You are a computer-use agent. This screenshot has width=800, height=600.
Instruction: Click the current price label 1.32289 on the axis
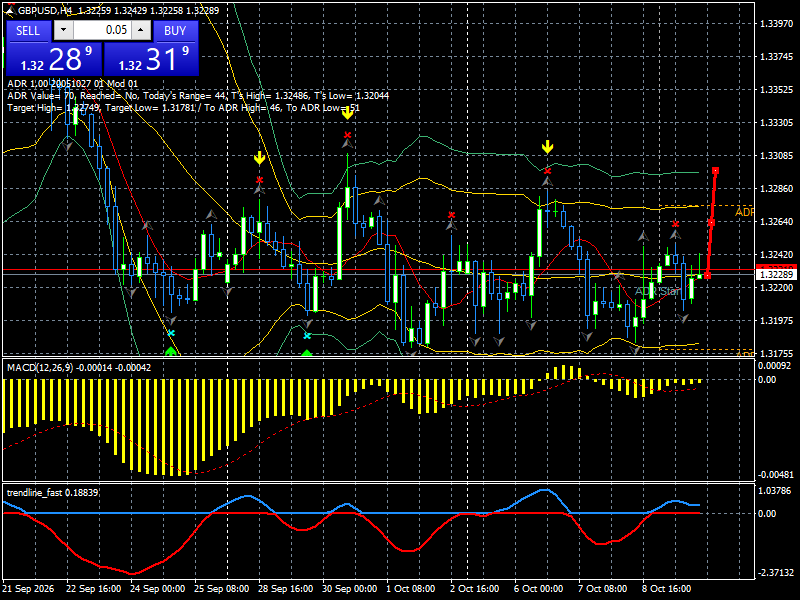(x=777, y=275)
